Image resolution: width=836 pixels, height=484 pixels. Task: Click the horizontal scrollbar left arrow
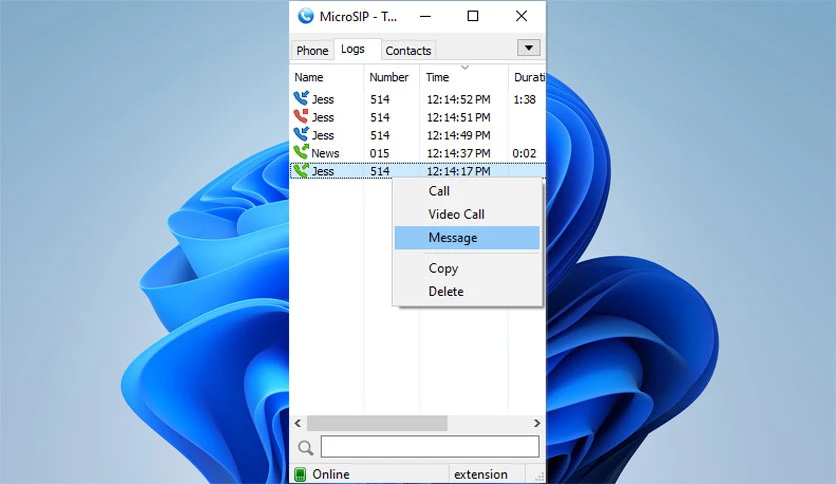coord(298,423)
